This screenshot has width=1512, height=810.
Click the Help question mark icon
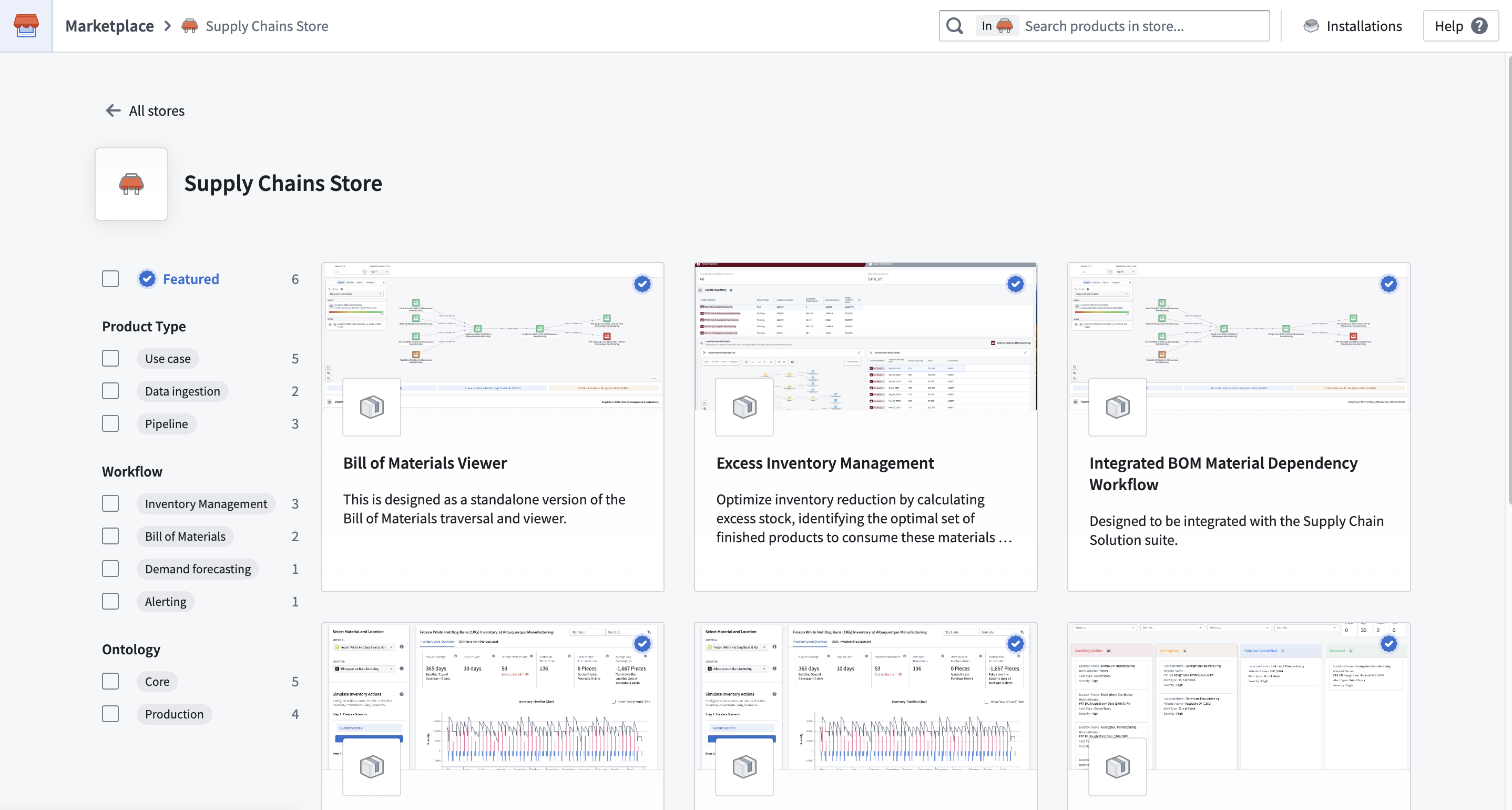click(1480, 26)
